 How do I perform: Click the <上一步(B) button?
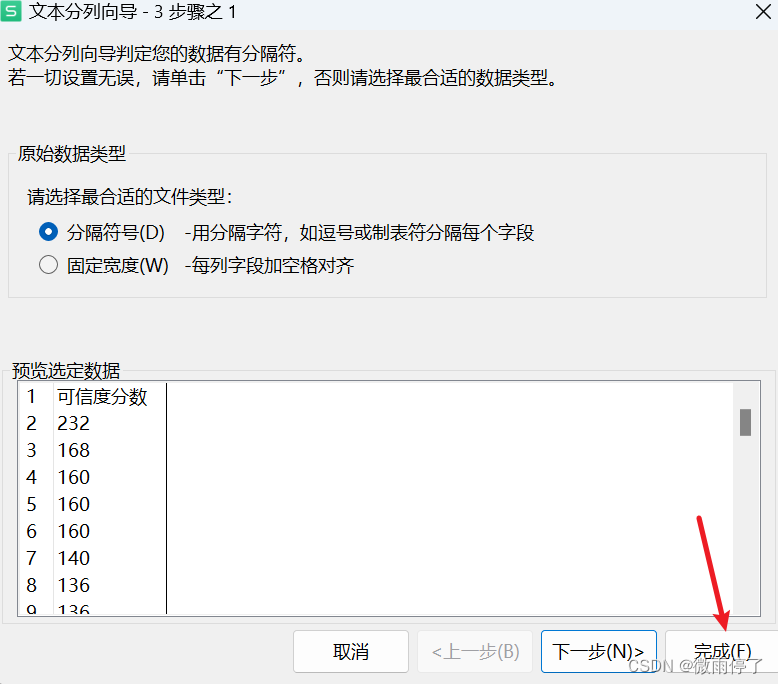tap(475, 651)
